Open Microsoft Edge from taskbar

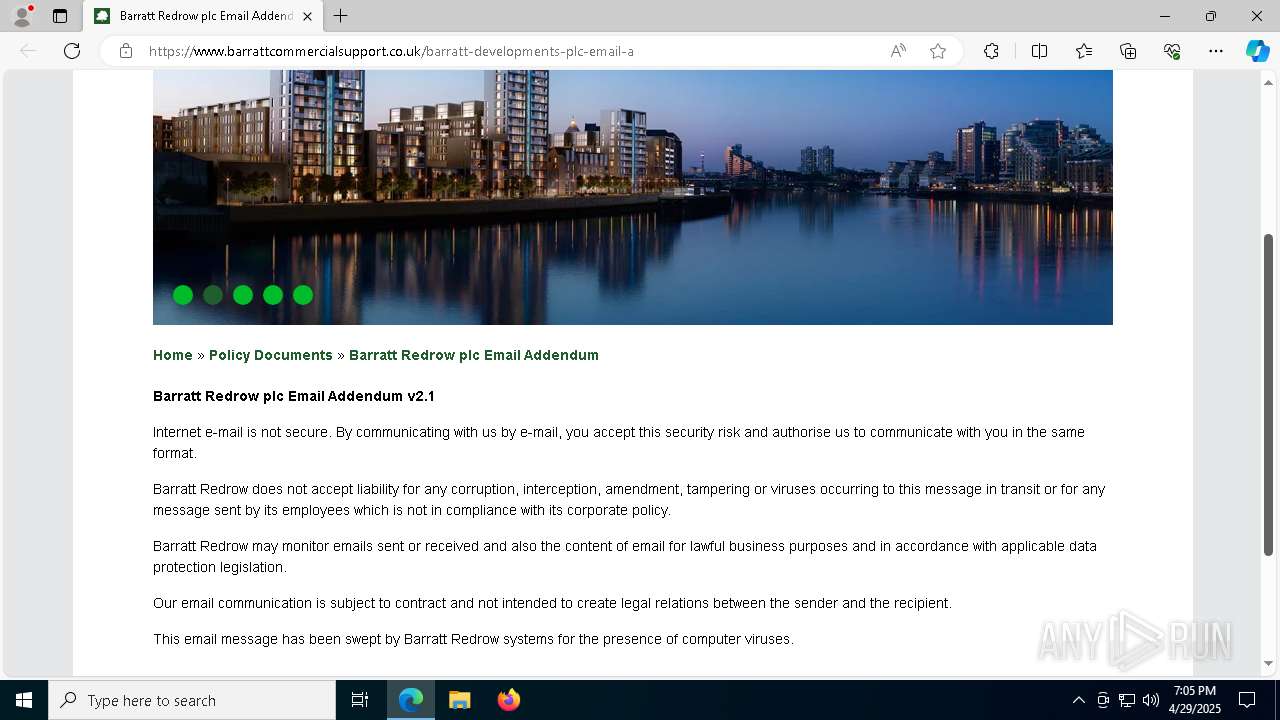coord(411,700)
